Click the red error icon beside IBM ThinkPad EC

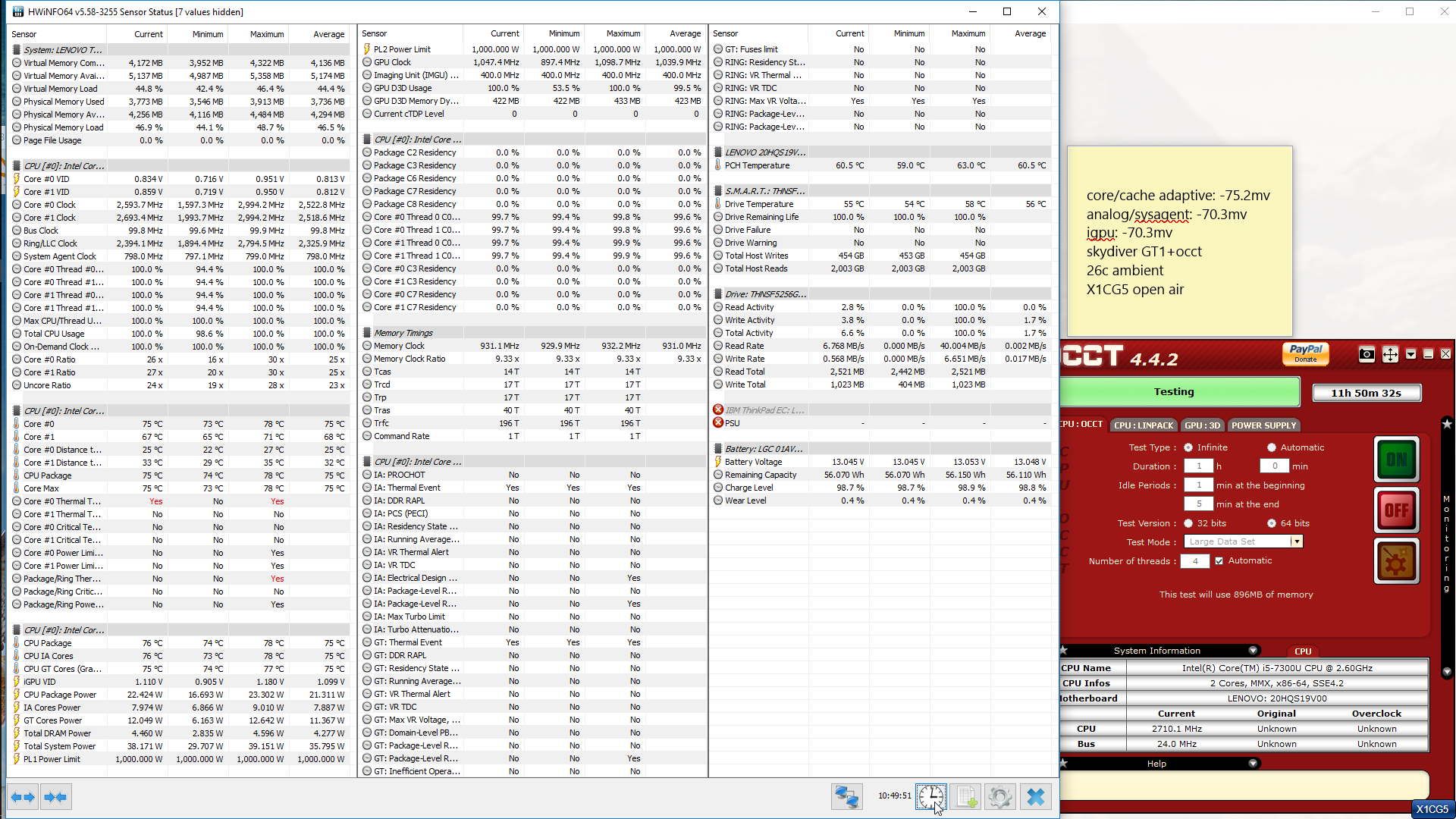pos(718,409)
